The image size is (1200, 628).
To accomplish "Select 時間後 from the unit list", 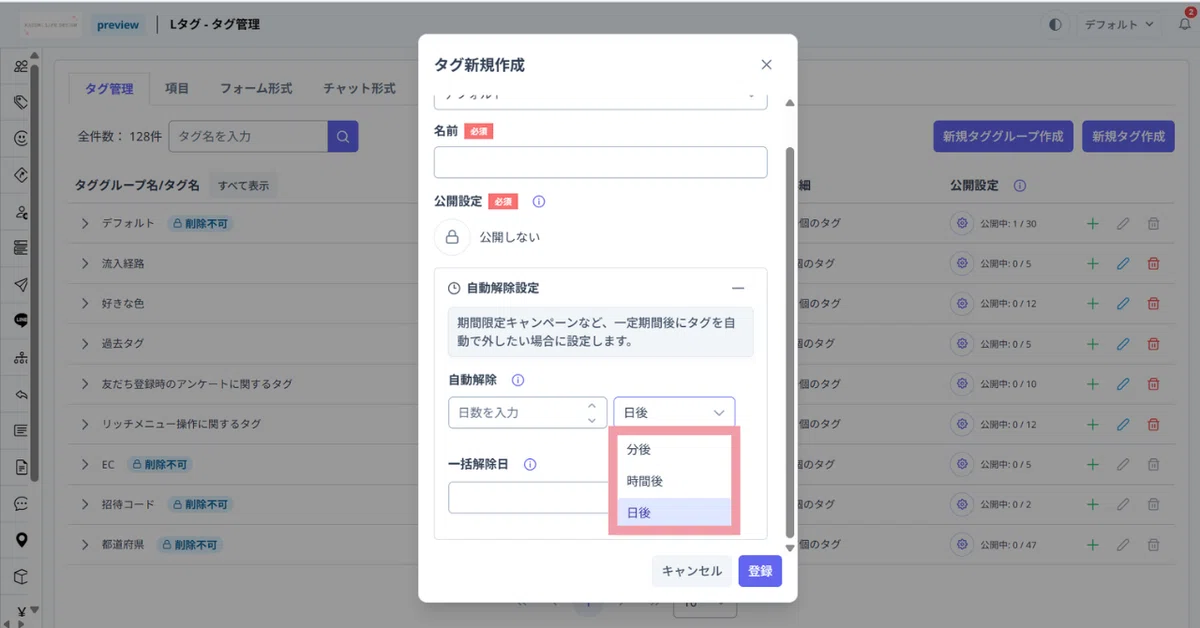I will tap(674, 481).
